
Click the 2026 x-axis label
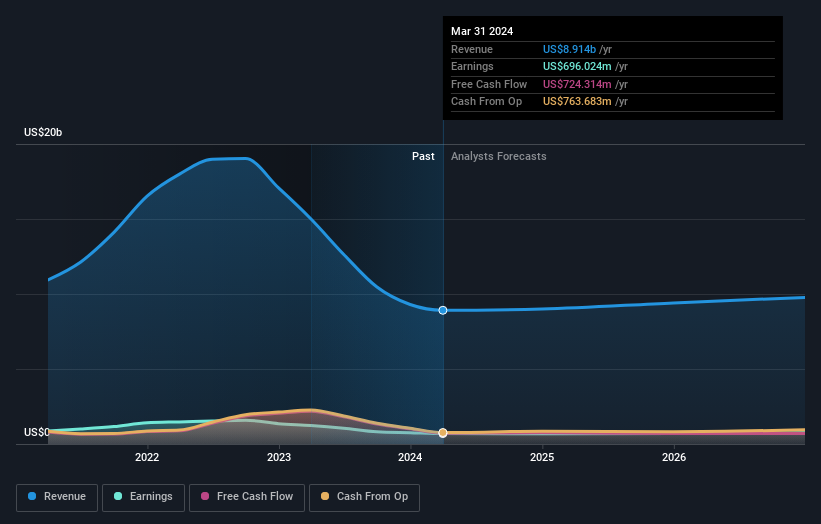pyautogui.click(x=674, y=458)
